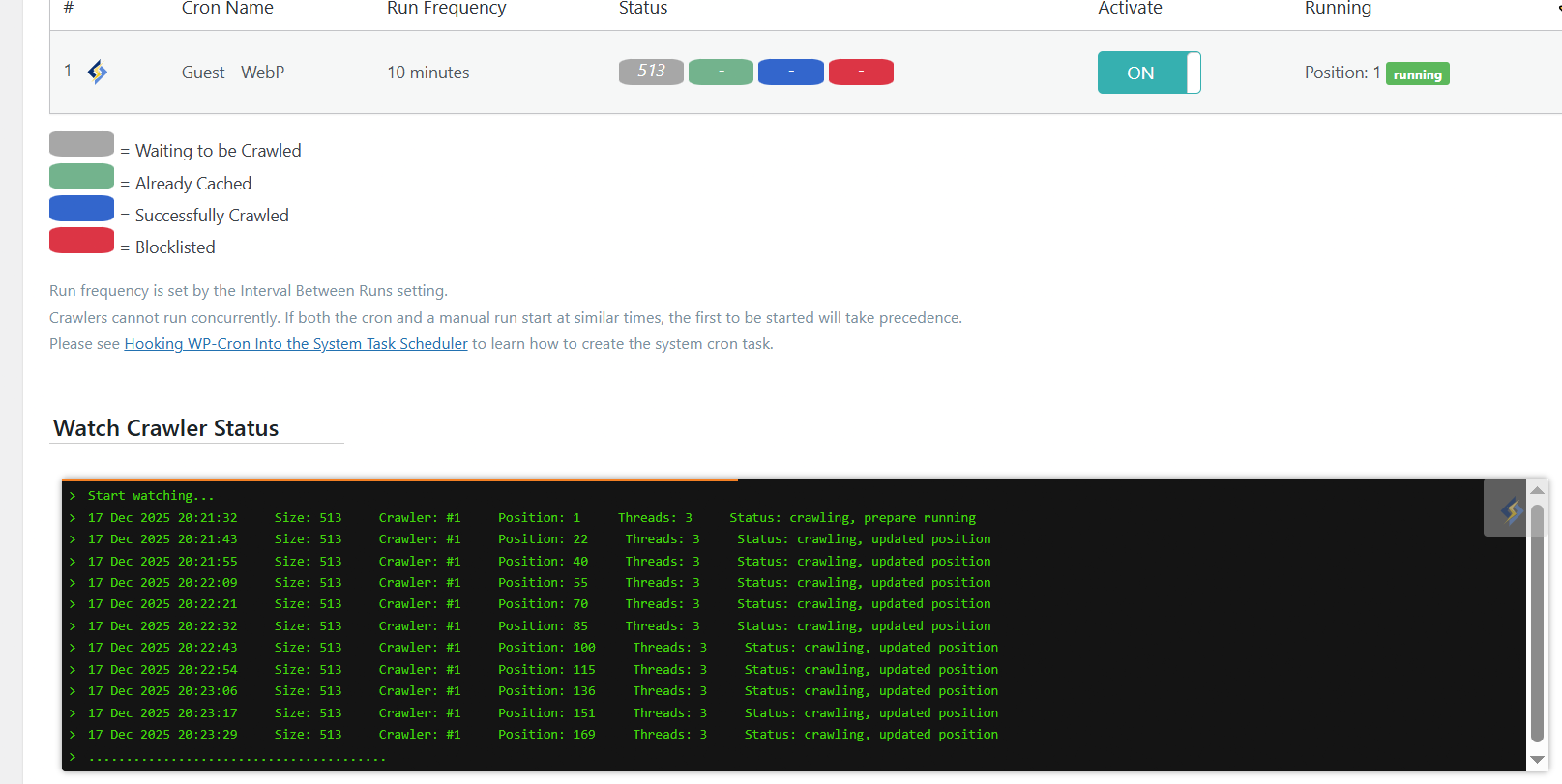Screen dimensions: 1562x784
Task: Click the blue Successfully Crawled legend swatch
Action: pyautogui.click(x=82, y=208)
